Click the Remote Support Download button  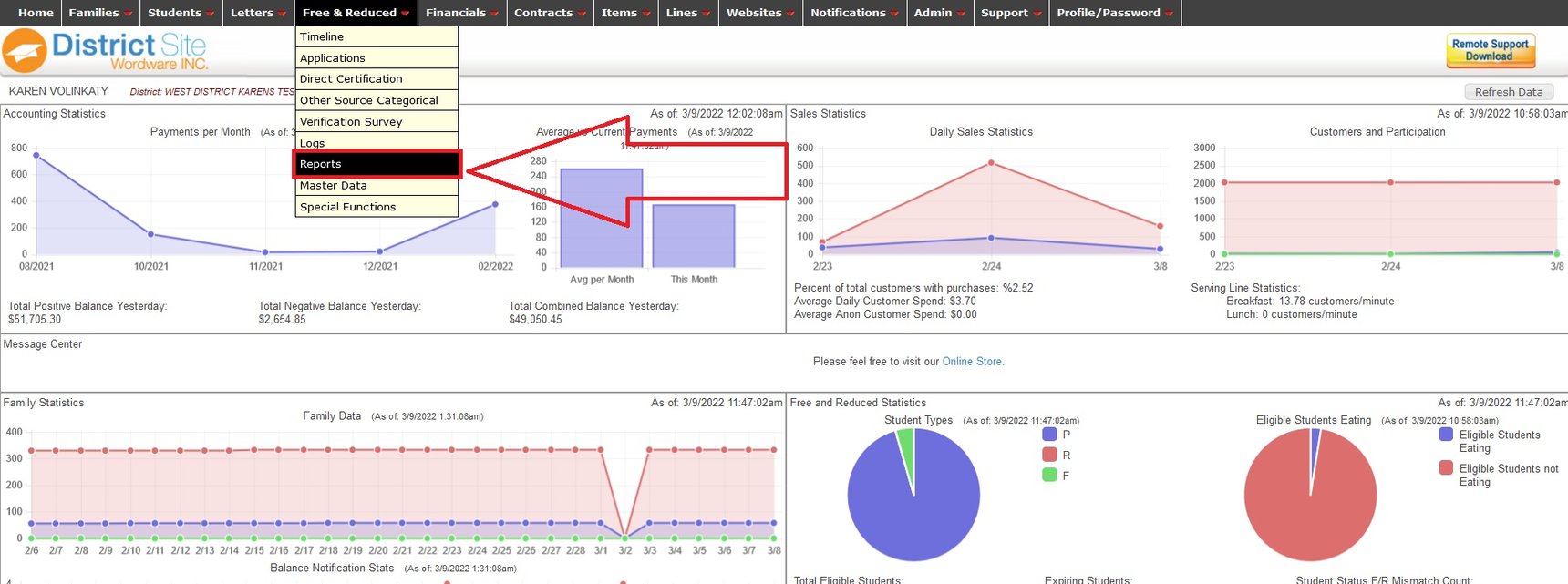pos(1490,50)
